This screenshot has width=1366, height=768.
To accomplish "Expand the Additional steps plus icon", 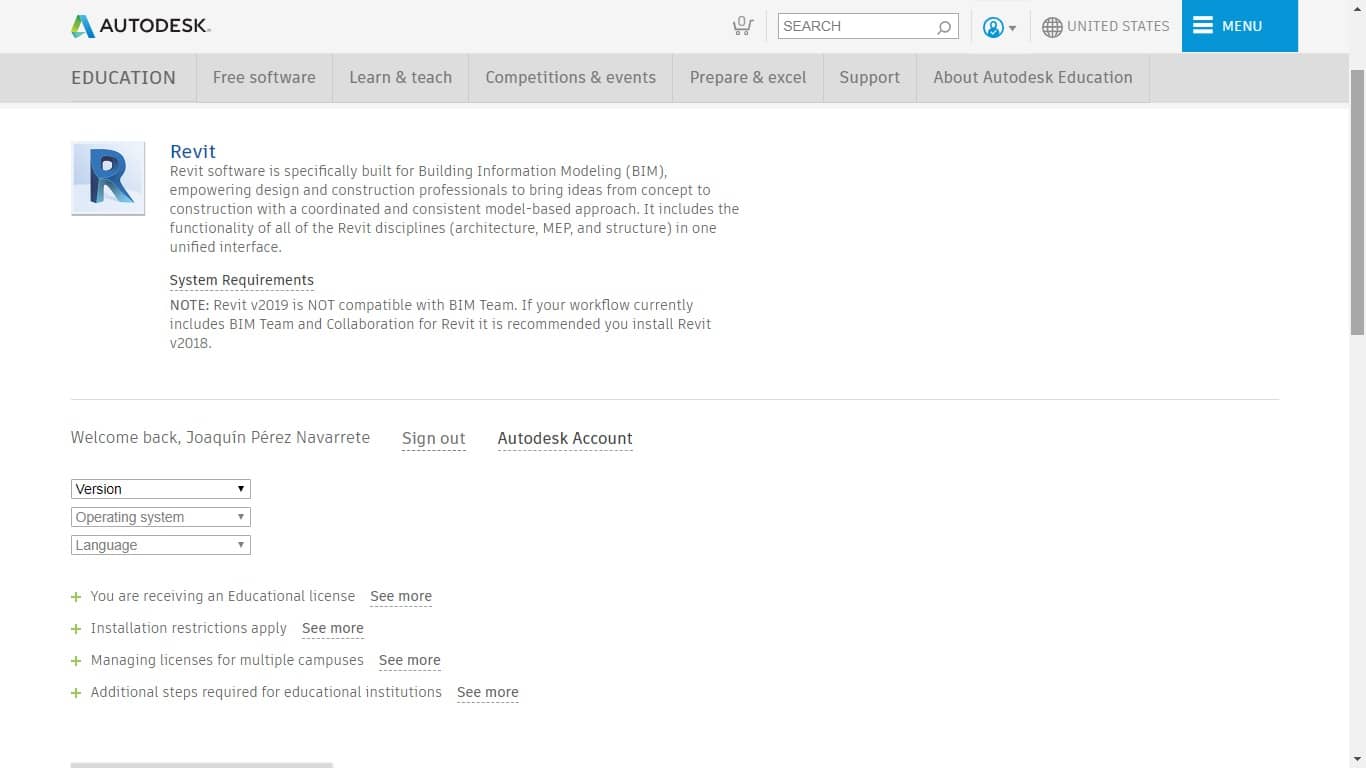I will (x=76, y=693).
